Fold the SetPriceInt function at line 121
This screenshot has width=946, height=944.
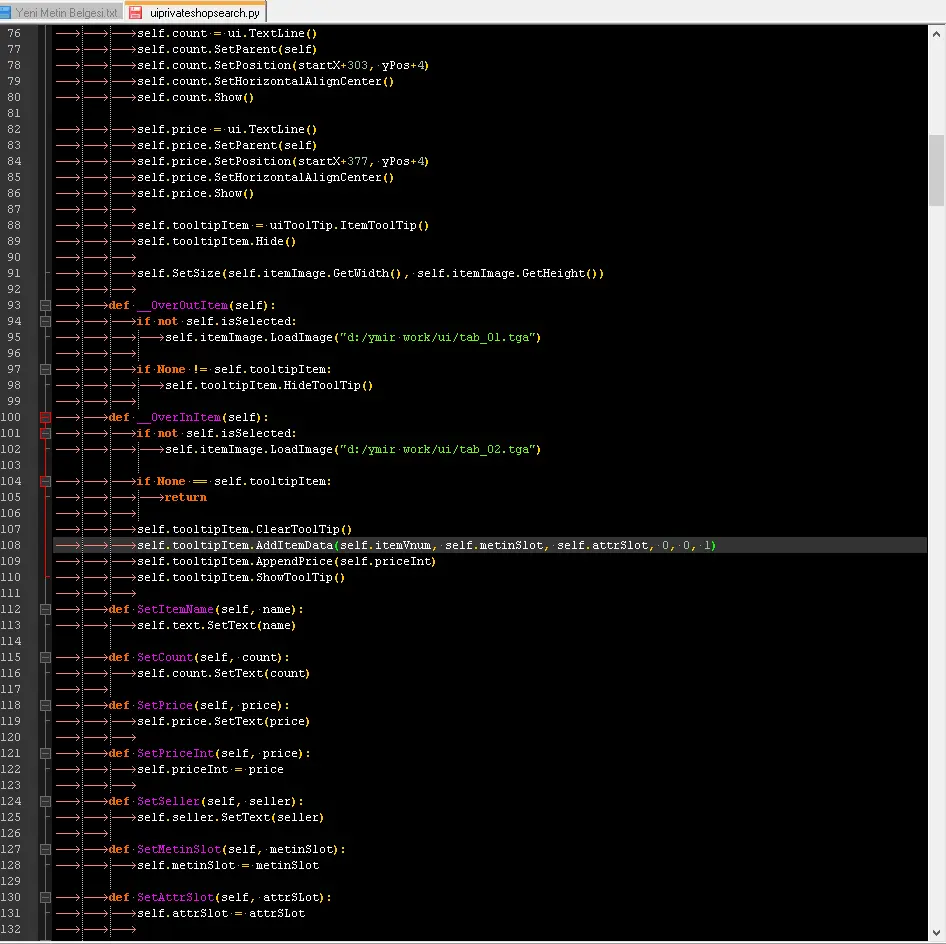pyautogui.click(x=45, y=753)
